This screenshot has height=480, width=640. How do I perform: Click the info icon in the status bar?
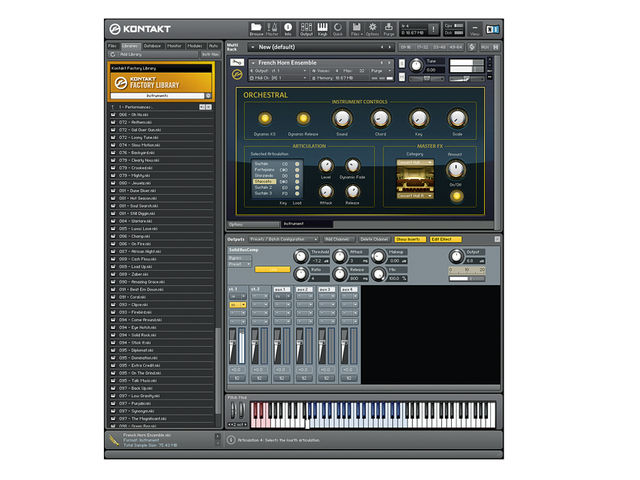click(231, 440)
